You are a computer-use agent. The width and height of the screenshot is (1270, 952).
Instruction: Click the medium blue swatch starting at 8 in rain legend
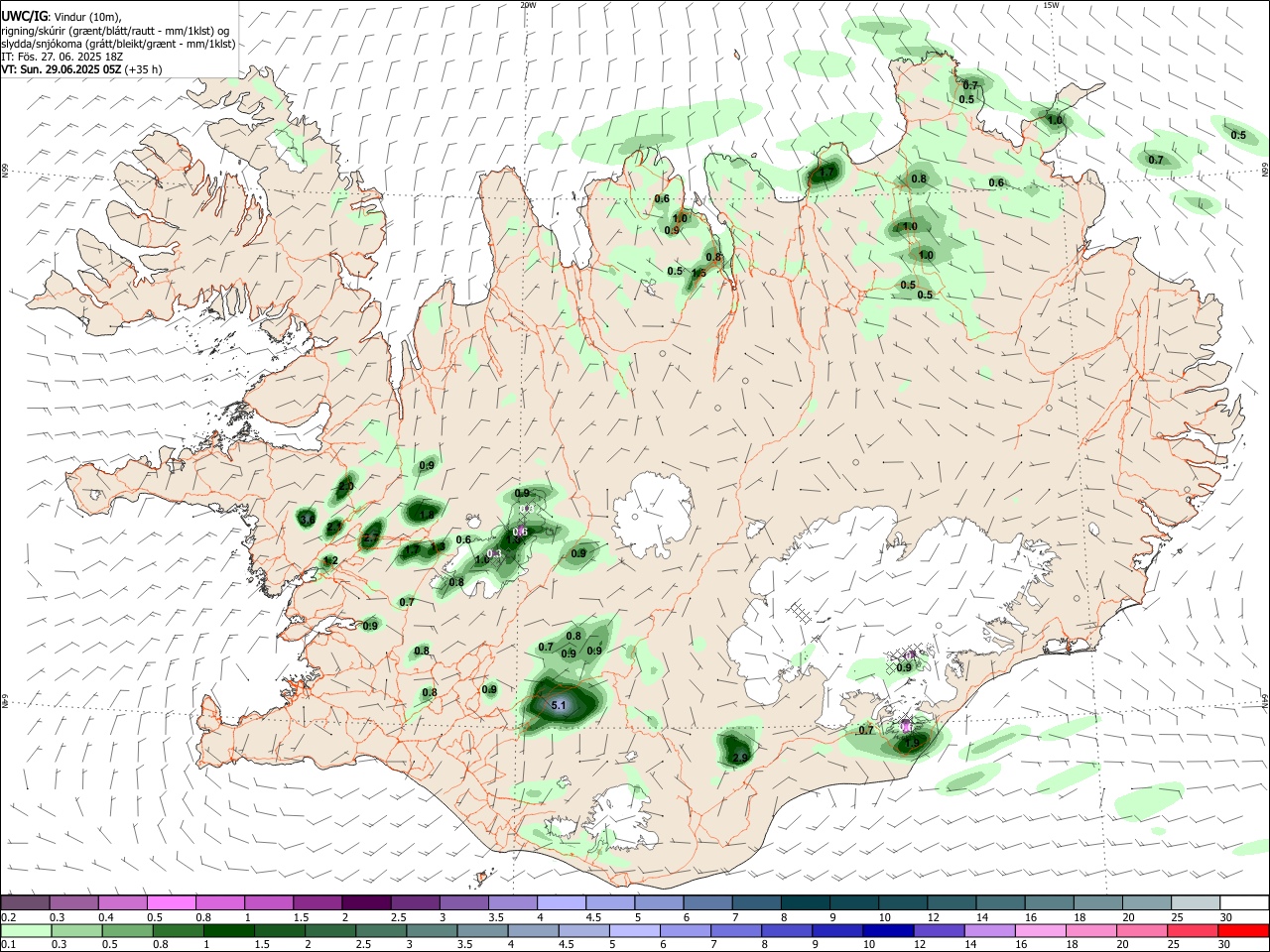click(x=786, y=931)
